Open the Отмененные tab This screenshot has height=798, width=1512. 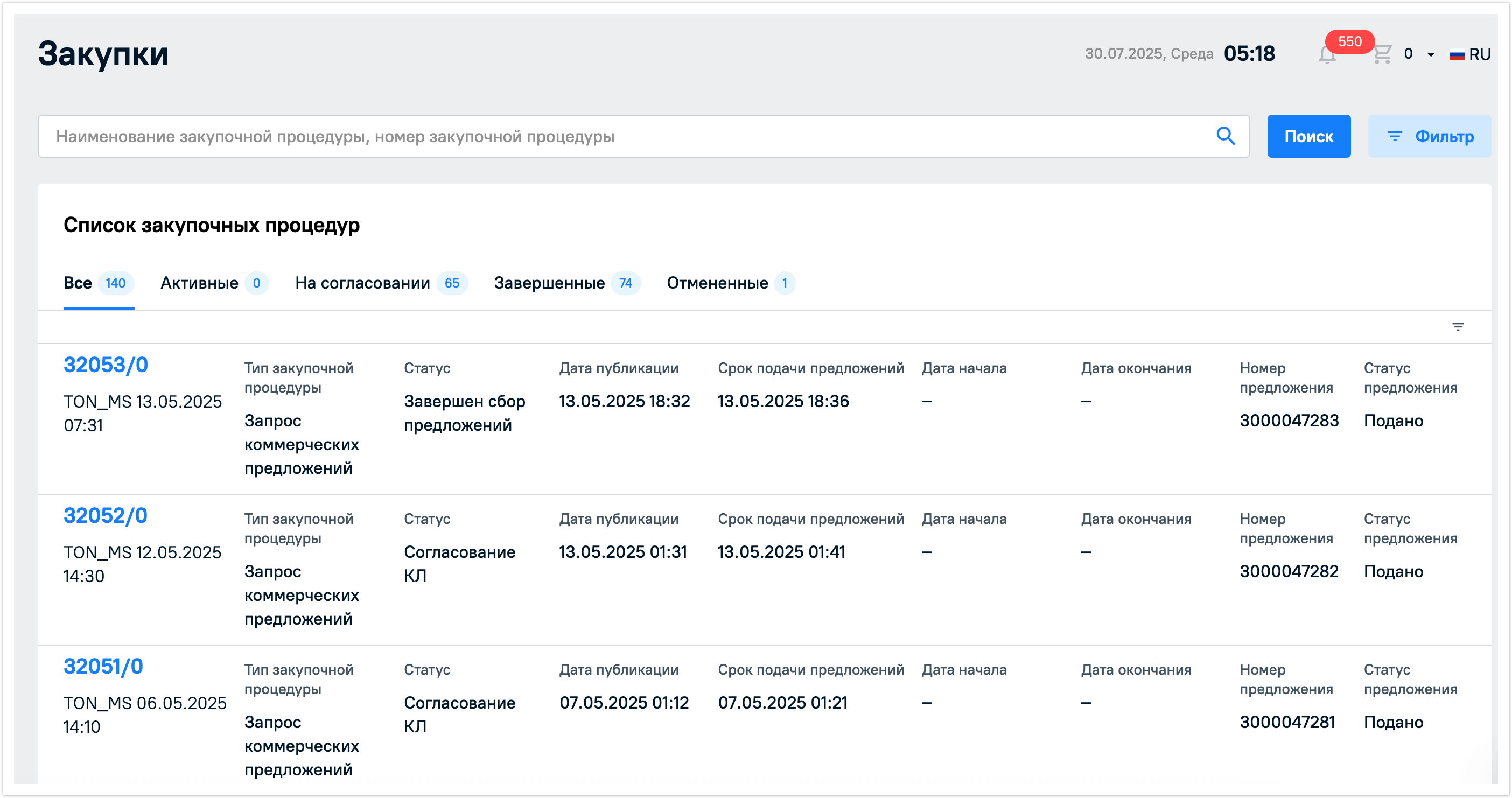pos(717,283)
